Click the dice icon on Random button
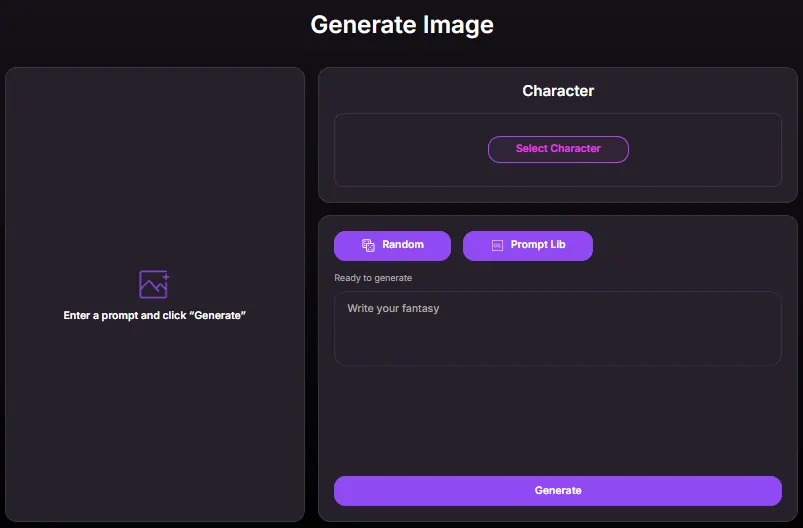803x528 pixels. click(x=368, y=245)
